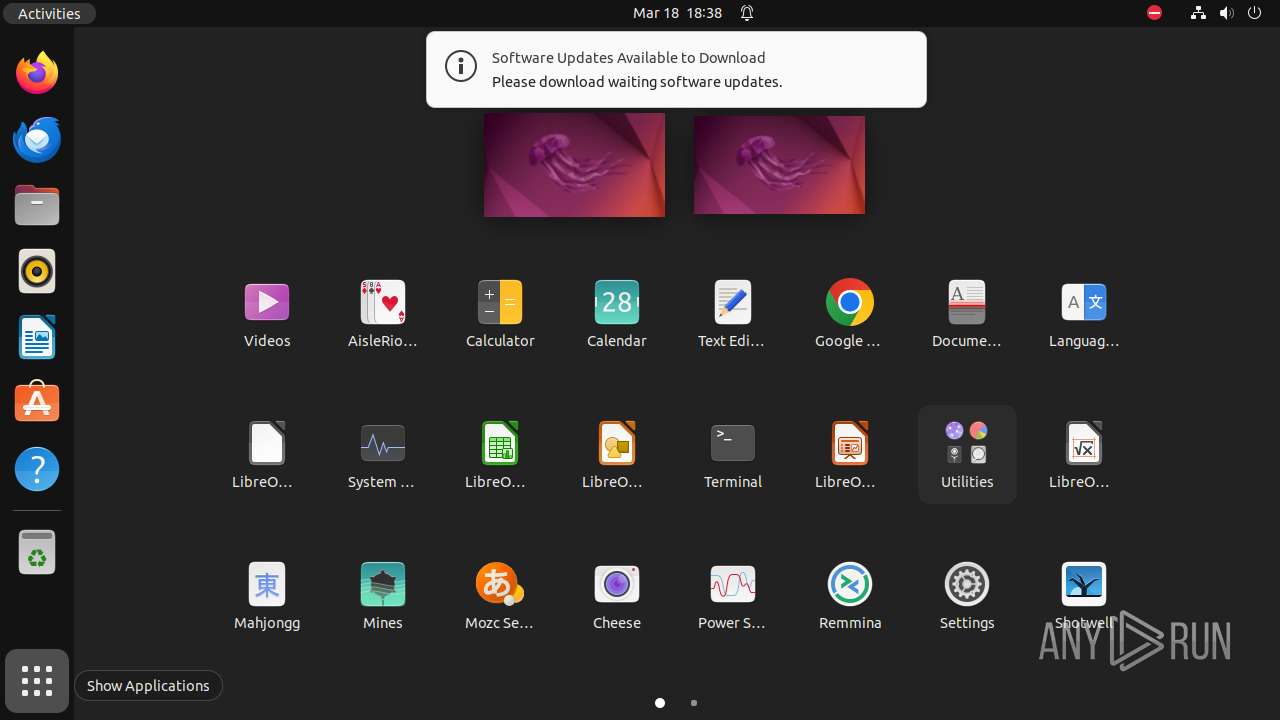Launch Shotwell photo manager
This screenshot has height=720, width=1280.
coord(1084,595)
